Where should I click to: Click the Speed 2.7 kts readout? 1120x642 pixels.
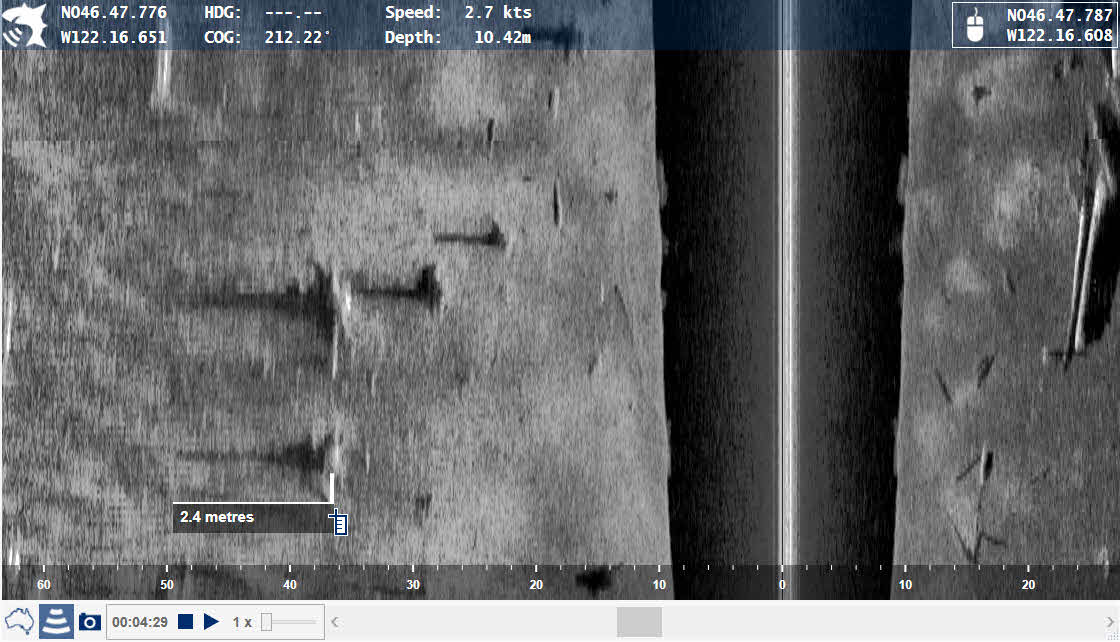(458, 13)
